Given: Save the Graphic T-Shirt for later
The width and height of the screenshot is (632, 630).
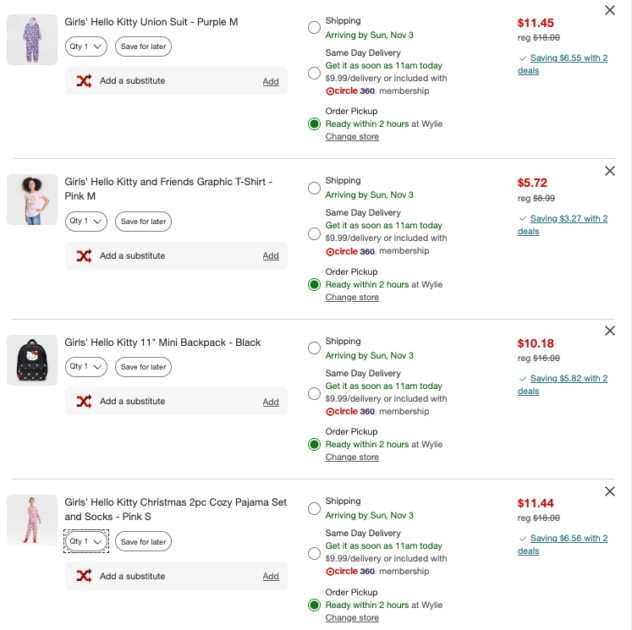Looking at the screenshot, I should (143, 221).
